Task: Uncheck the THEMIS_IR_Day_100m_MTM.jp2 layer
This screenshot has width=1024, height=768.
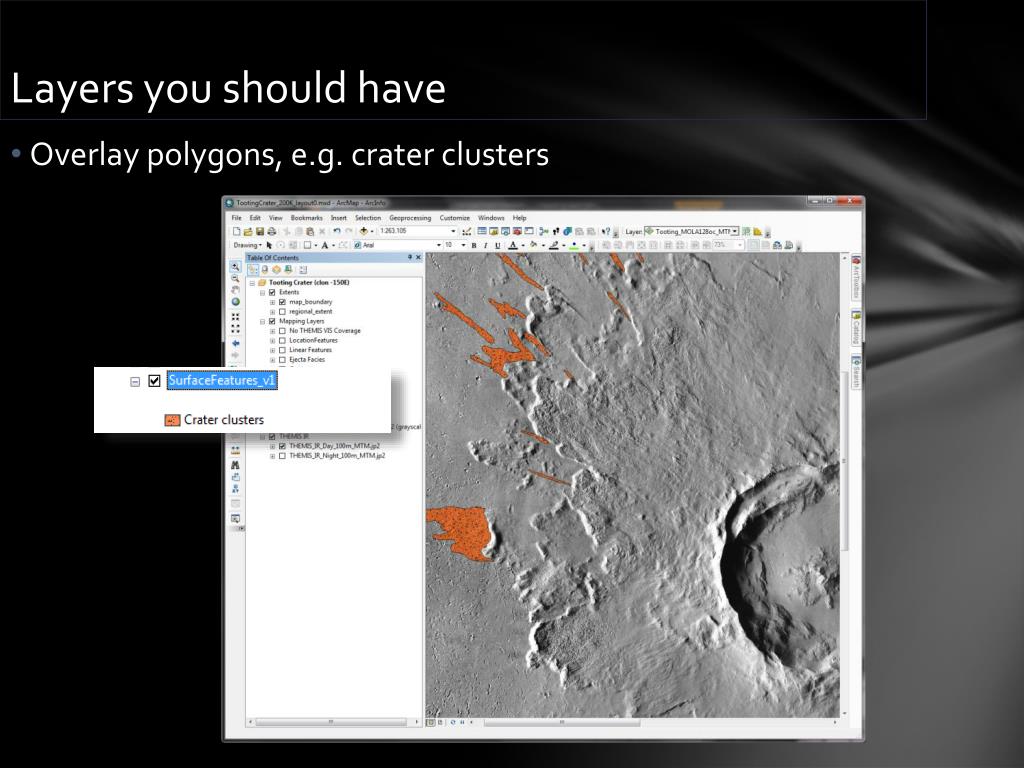Action: 282,446
